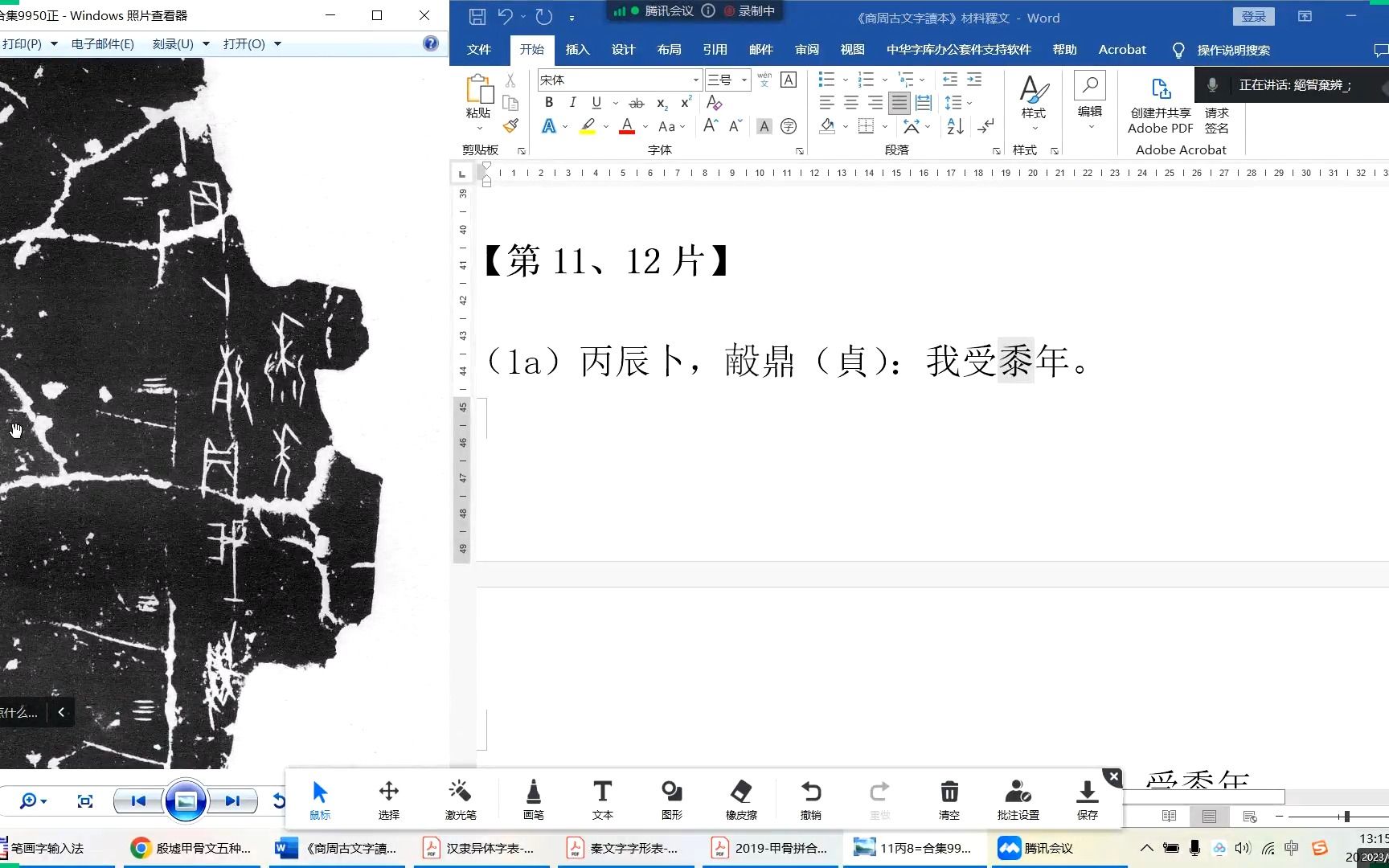Toggle distributed alignment

tap(924, 103)
